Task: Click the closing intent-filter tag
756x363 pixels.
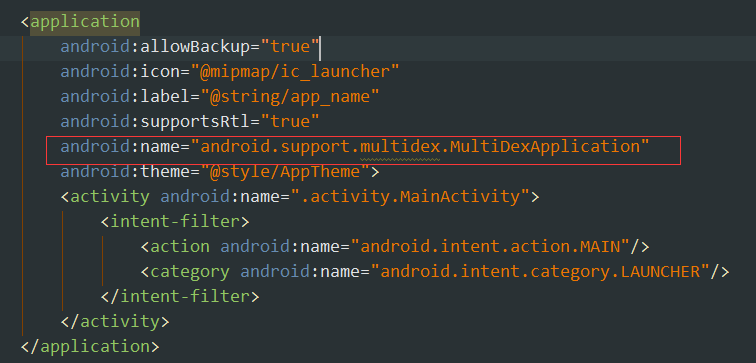Action: click(180, 296)
